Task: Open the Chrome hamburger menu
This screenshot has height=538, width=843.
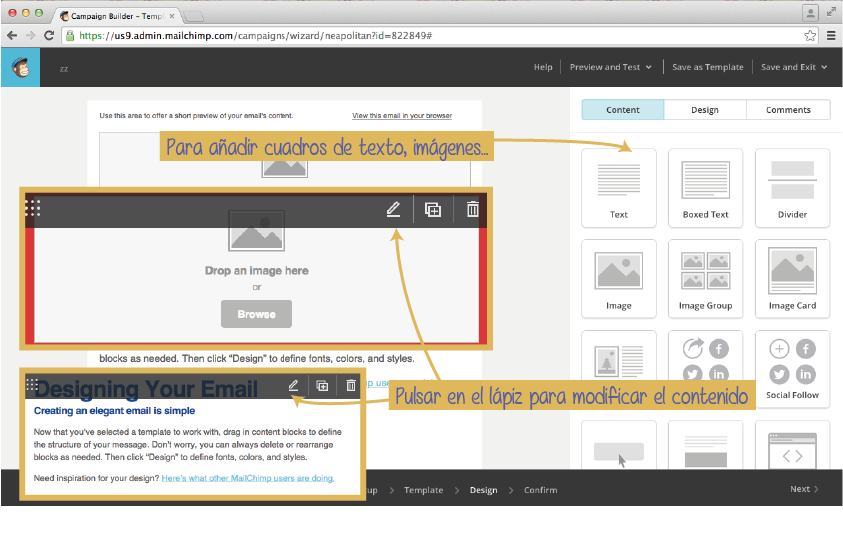Action: click(831, 35)
